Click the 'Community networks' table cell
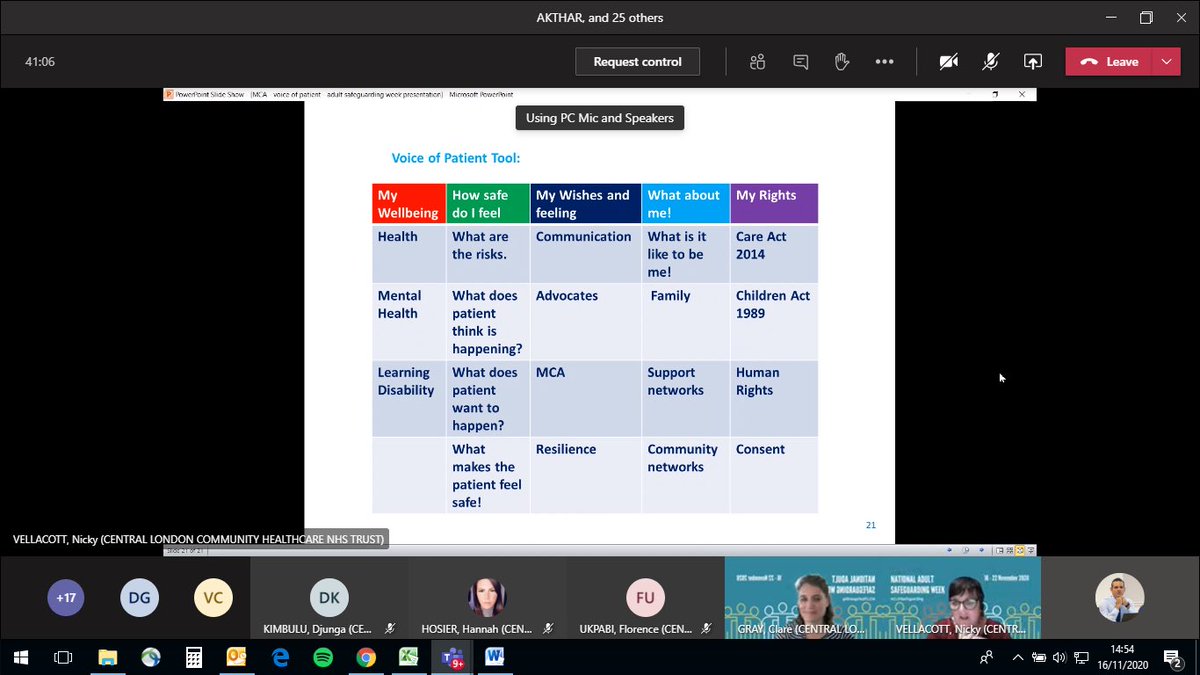 686,475
